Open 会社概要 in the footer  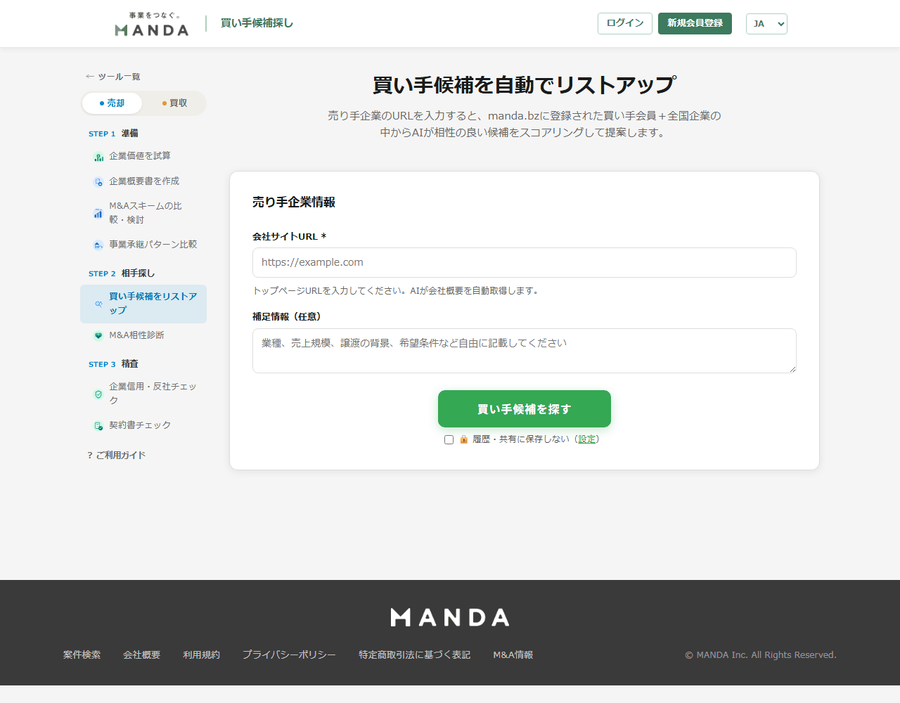[x=141, y=655]
